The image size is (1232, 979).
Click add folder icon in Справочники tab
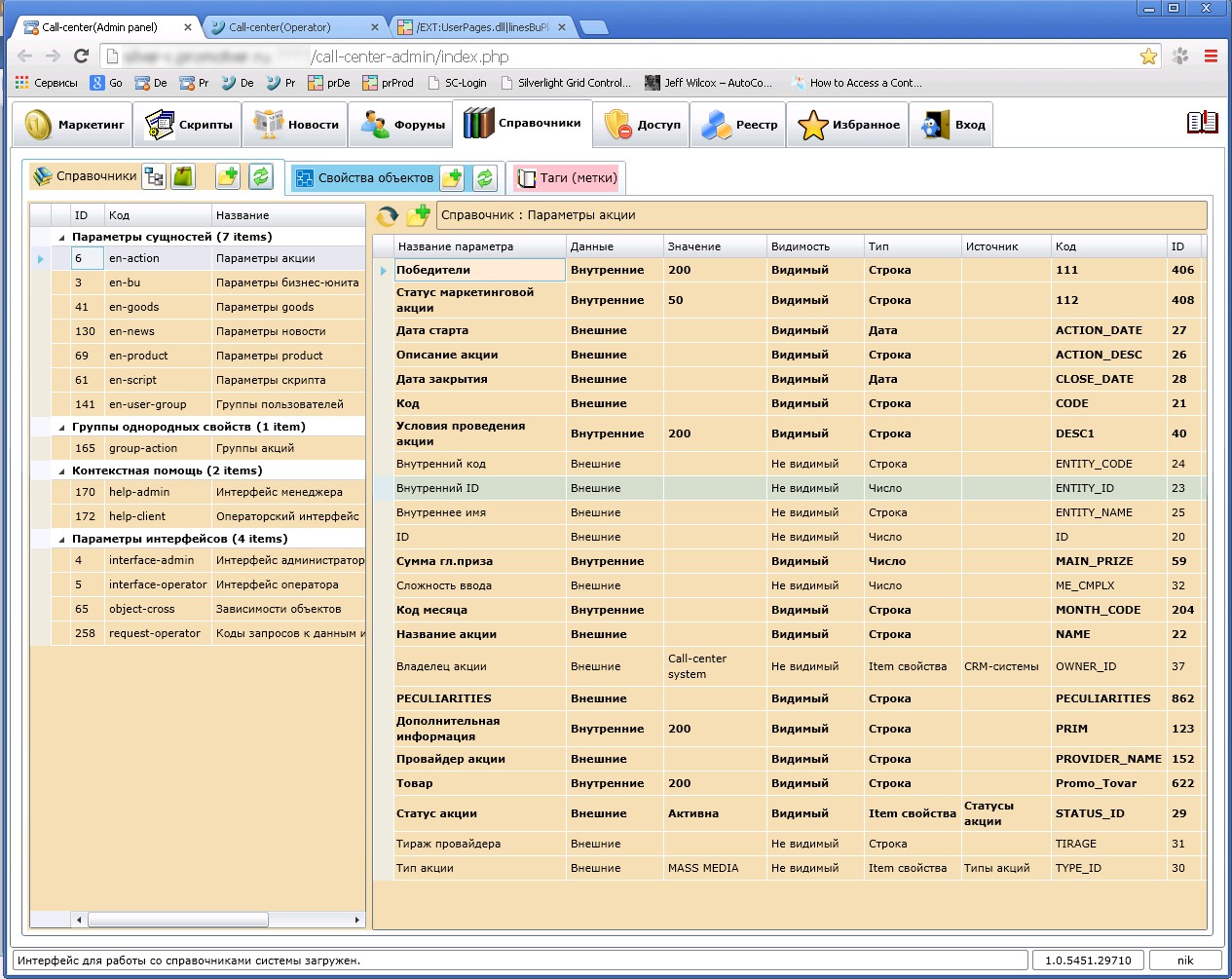228,176
